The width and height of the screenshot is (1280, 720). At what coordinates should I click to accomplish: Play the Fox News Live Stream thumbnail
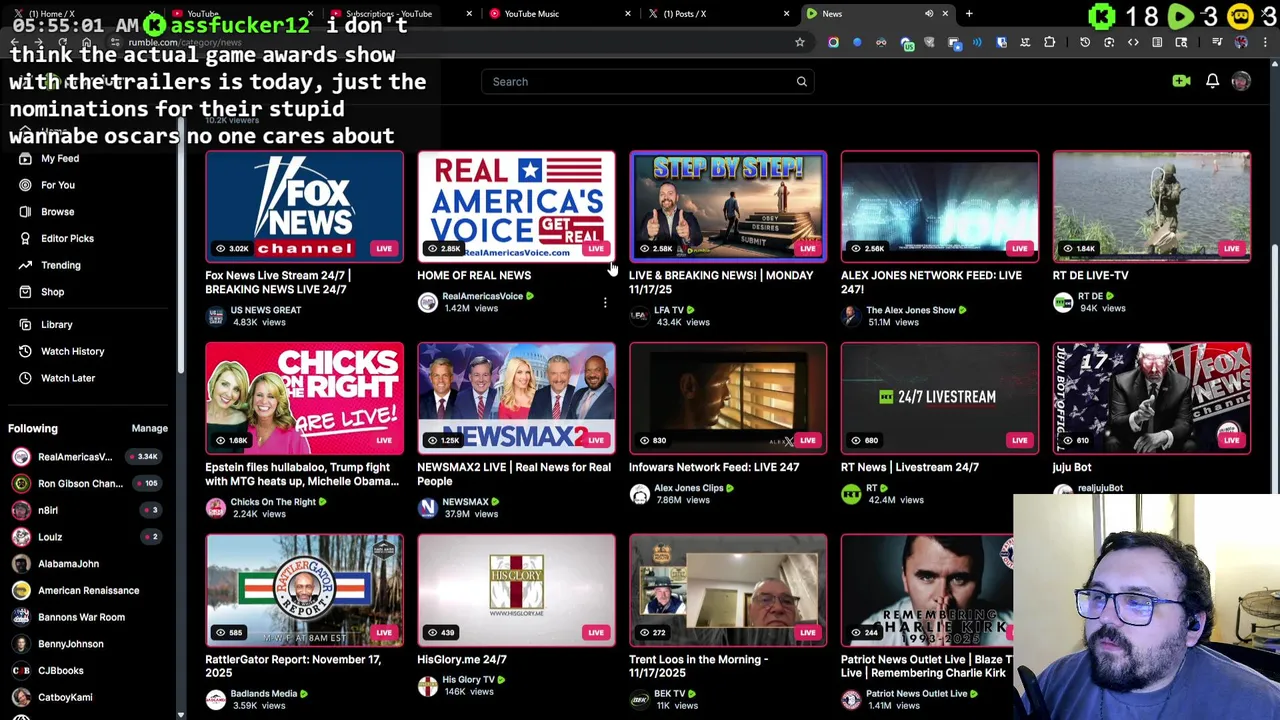[304, 206]
